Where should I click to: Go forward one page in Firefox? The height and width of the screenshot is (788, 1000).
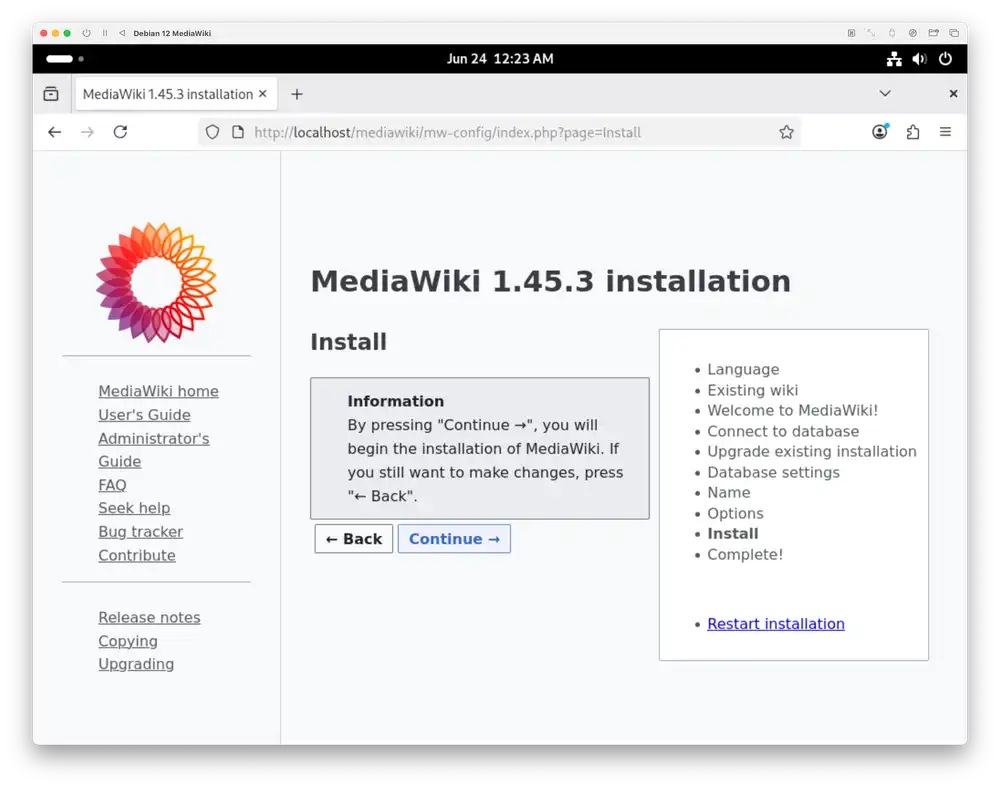click(x=87, y=132)
